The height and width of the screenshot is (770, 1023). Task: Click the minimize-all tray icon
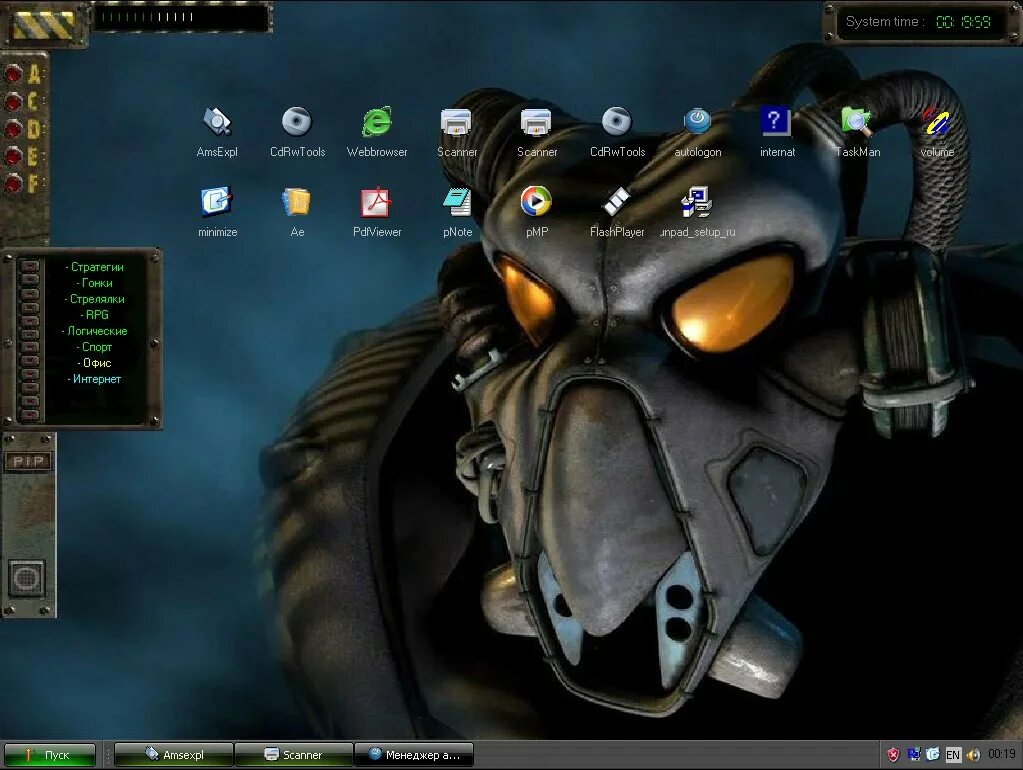[933, 754]
